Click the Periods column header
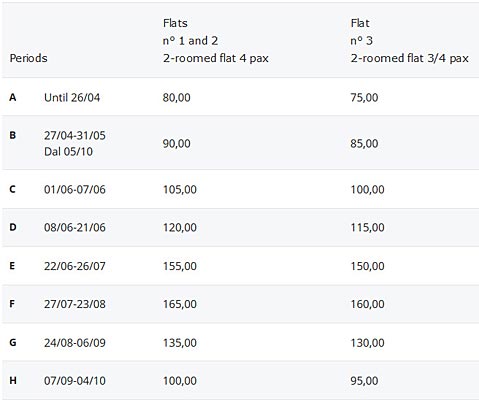 (29, 58)
